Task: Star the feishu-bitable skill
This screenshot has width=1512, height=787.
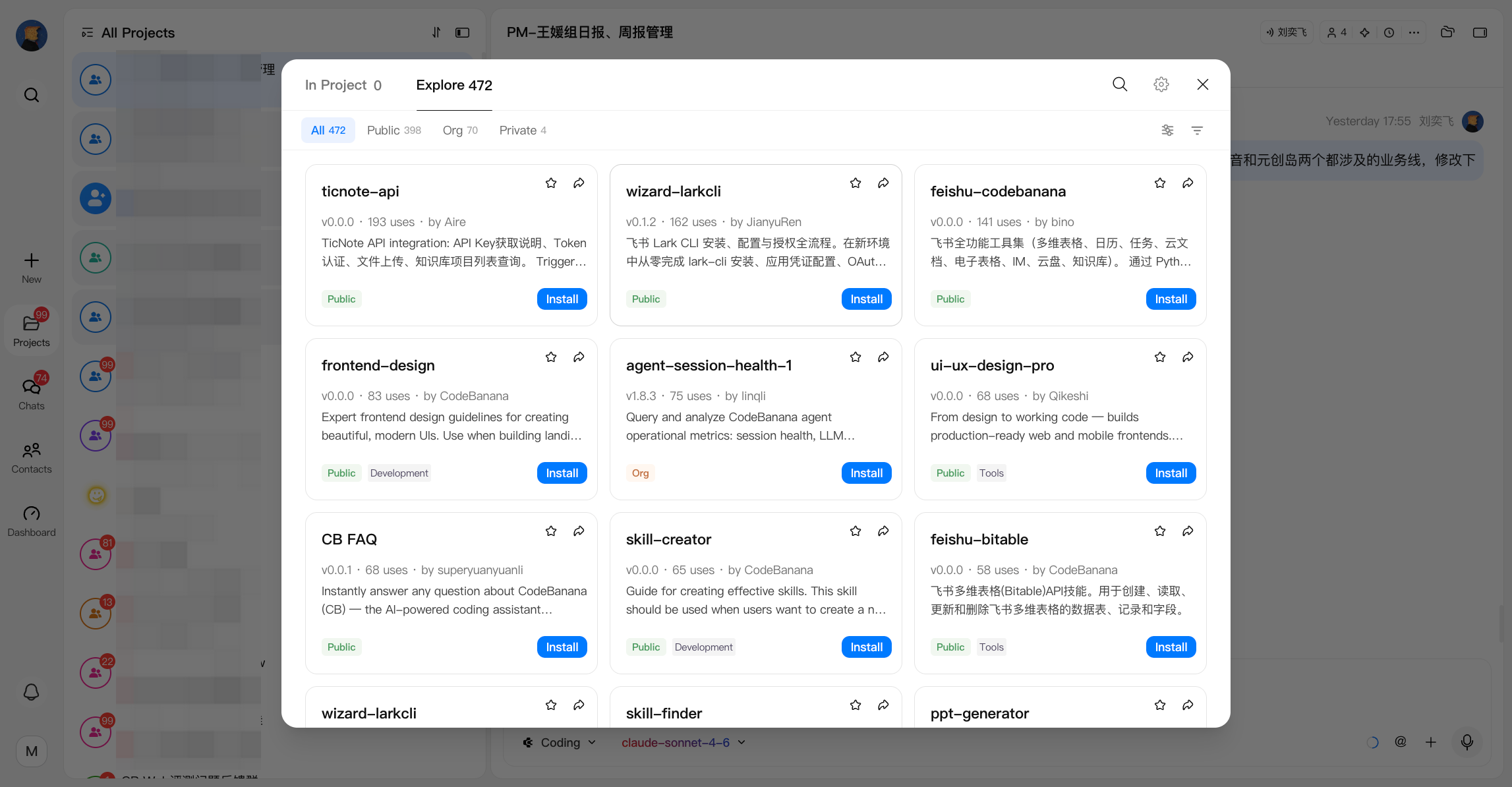Action: (x=1160, y=531)
